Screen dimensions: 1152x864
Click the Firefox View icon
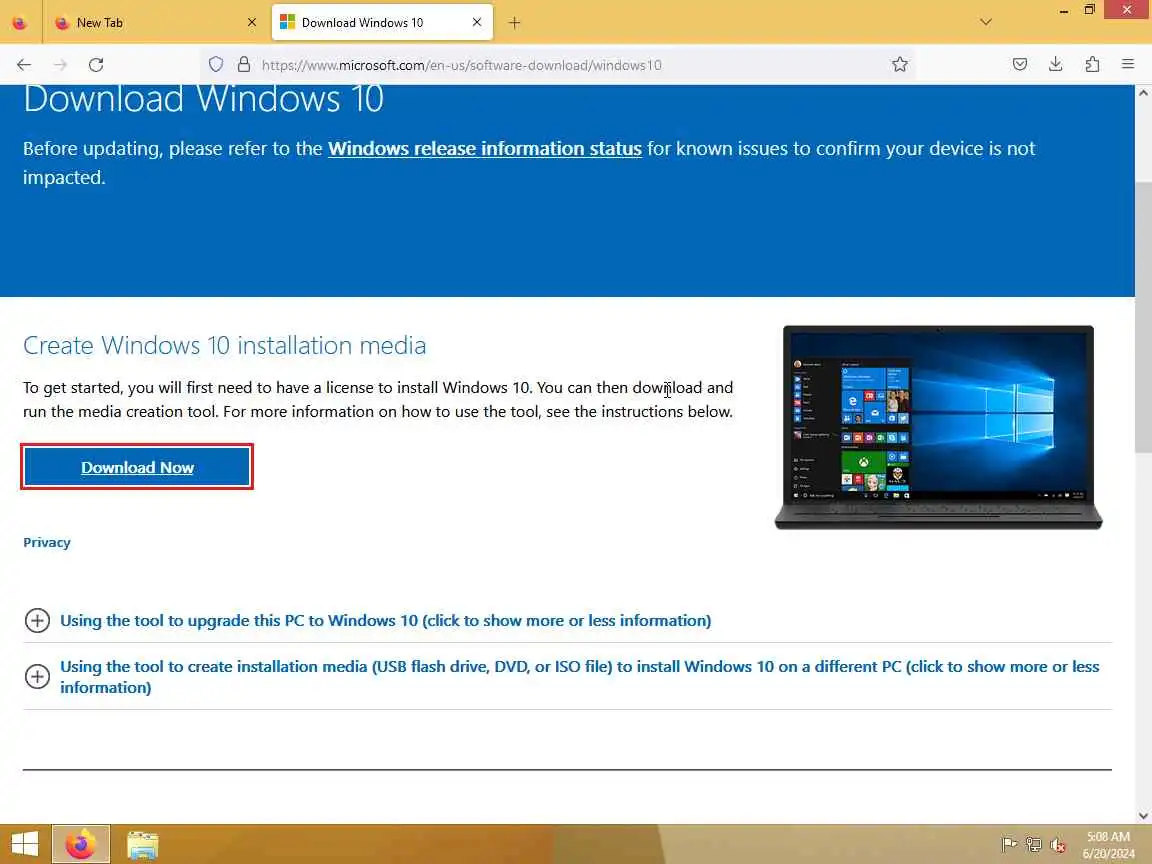pyautogui.click(x=20, y=23)
